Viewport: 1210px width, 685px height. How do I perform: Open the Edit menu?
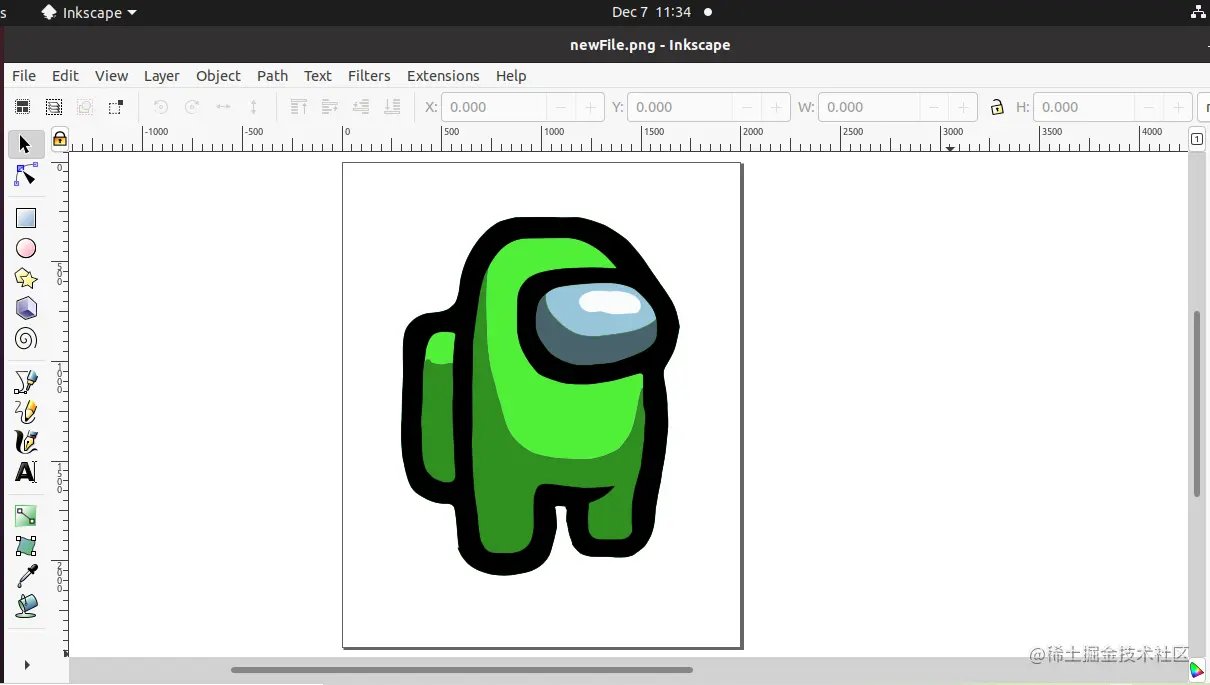pyautogui.click(x=65, y=76)
